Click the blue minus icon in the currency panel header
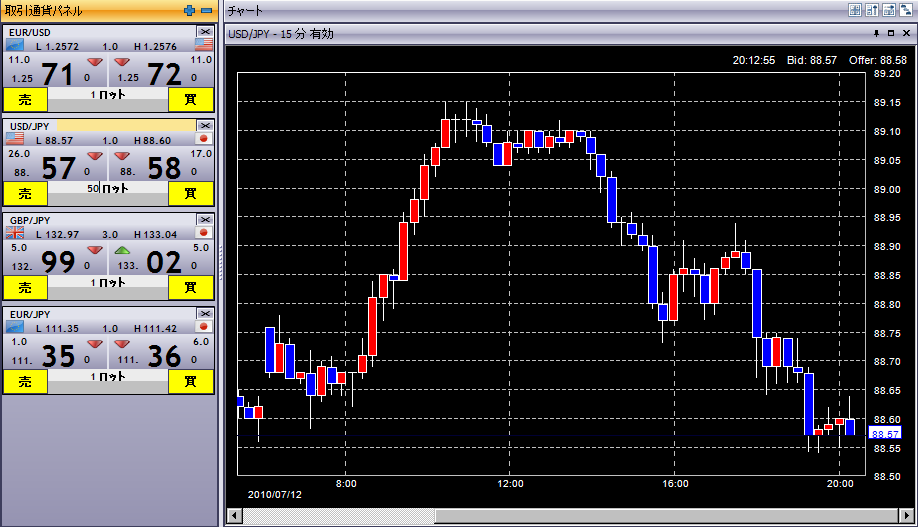Screen dimensions: 918x527 tap(206, 10)
